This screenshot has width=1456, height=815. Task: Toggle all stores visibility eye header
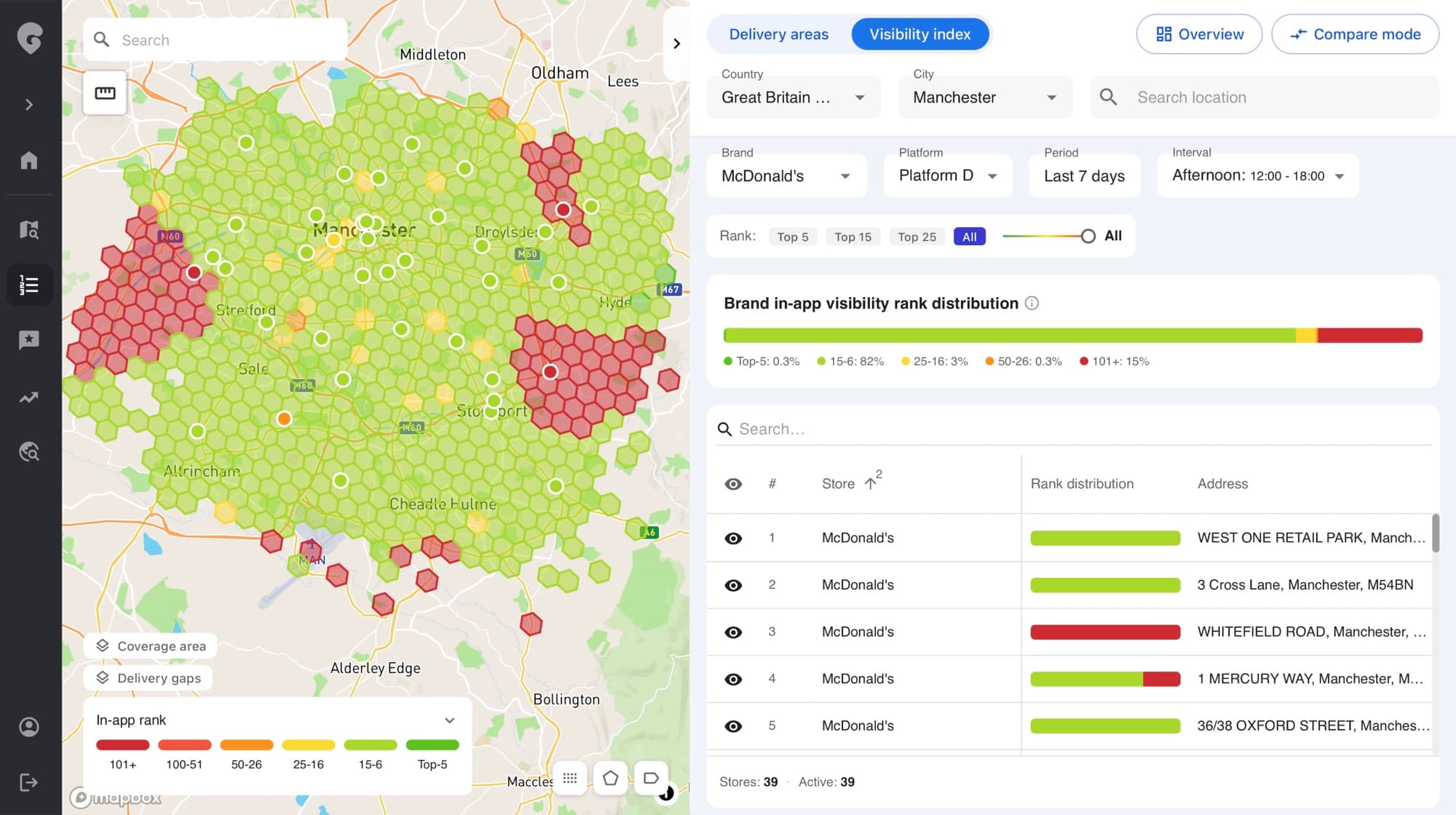point(733,484)
